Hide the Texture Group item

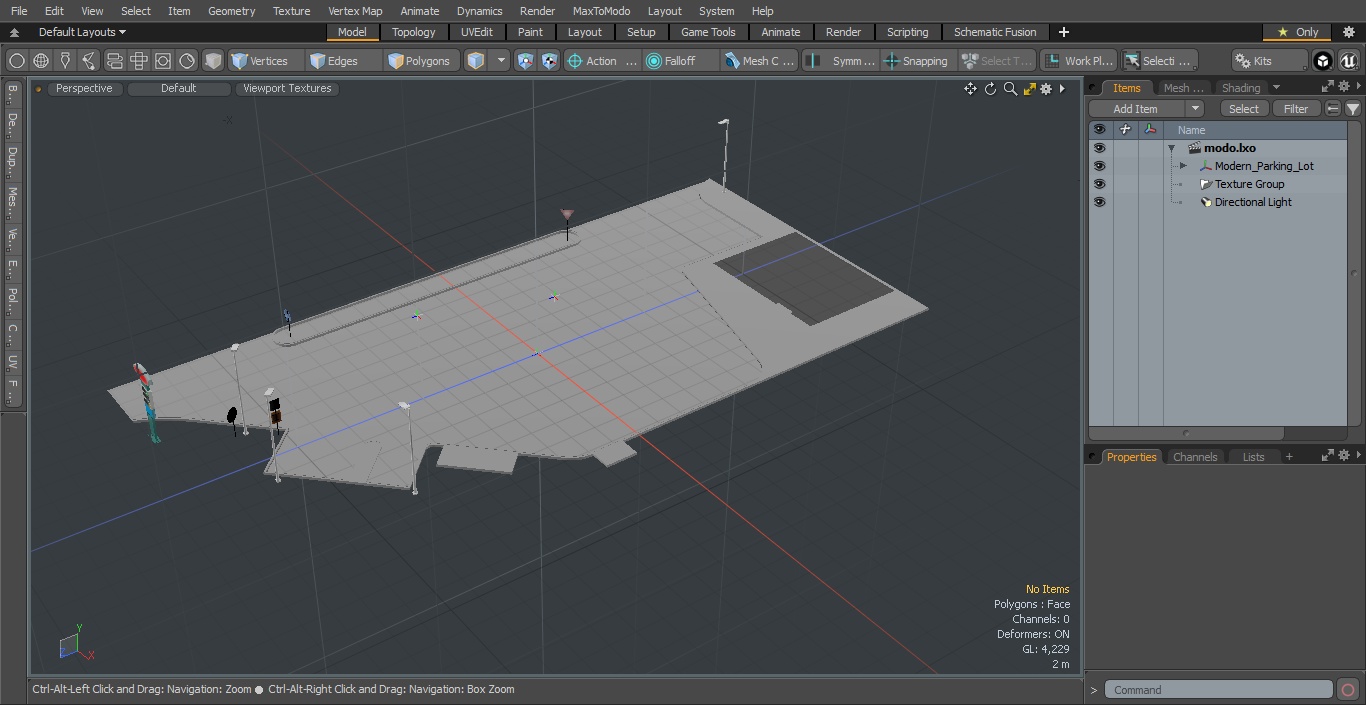pos(1100,184)
